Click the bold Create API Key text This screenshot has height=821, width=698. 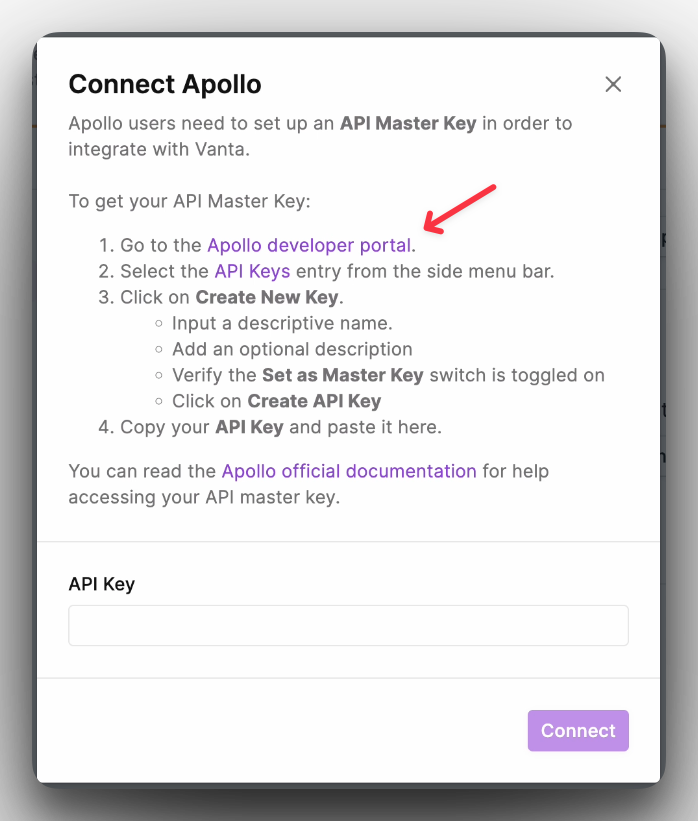pyautogui.click(x=314, y=401)
